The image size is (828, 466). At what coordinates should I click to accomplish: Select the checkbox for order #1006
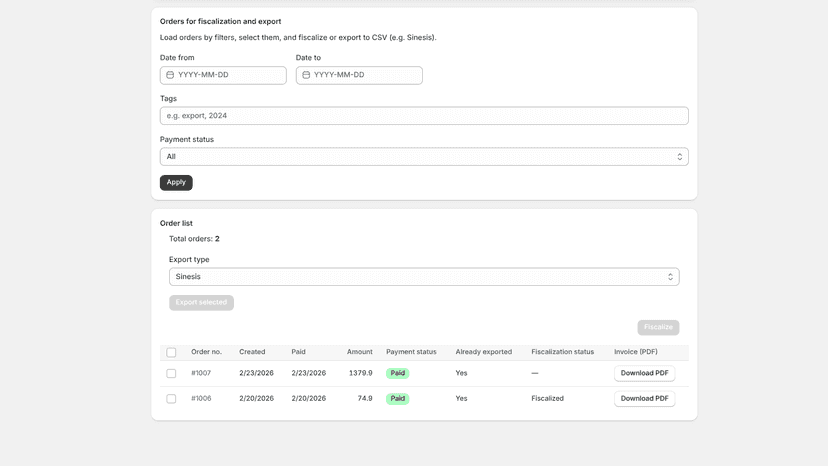171,399
